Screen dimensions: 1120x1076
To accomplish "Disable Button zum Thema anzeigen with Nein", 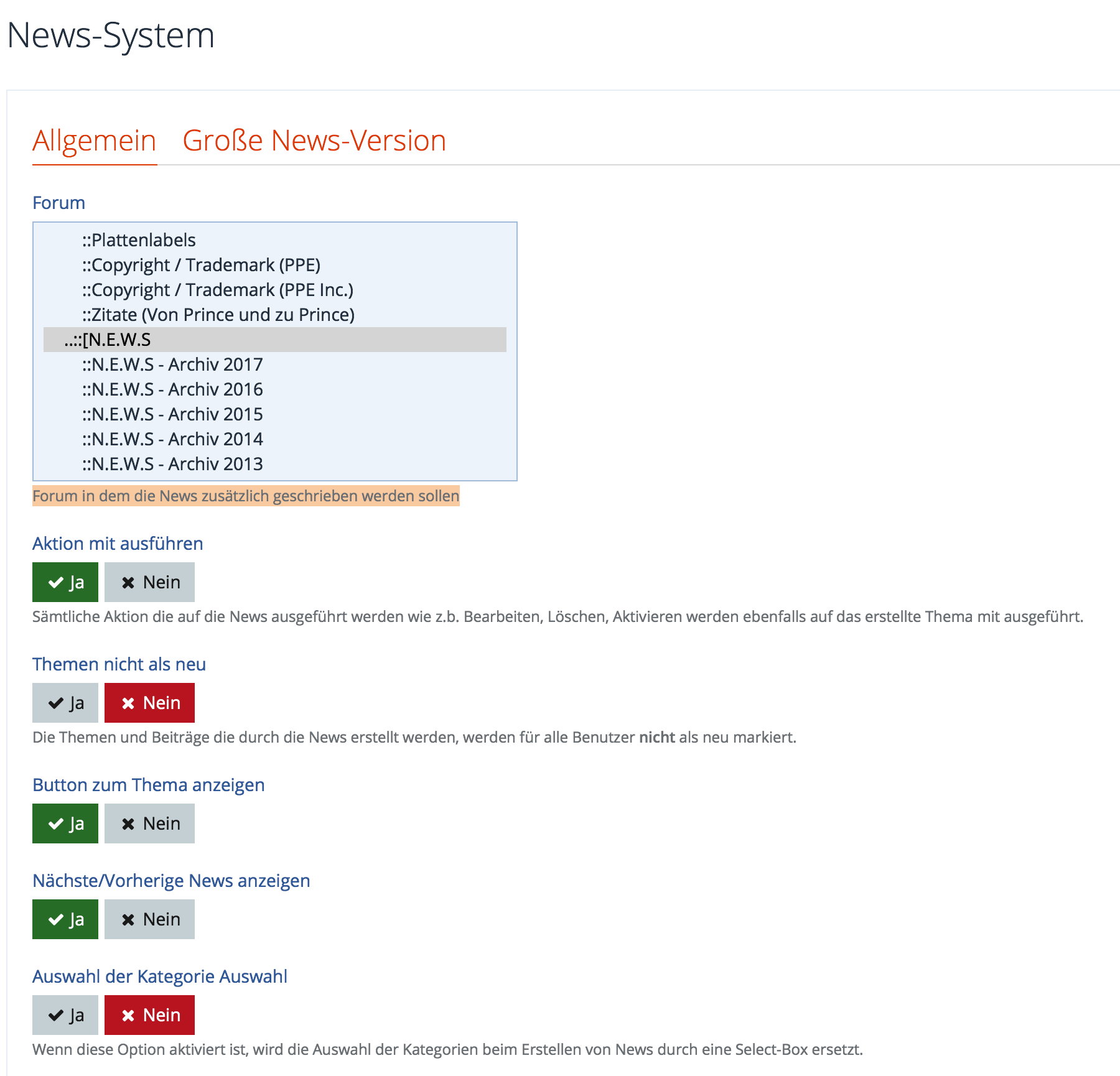I will 149,823.
